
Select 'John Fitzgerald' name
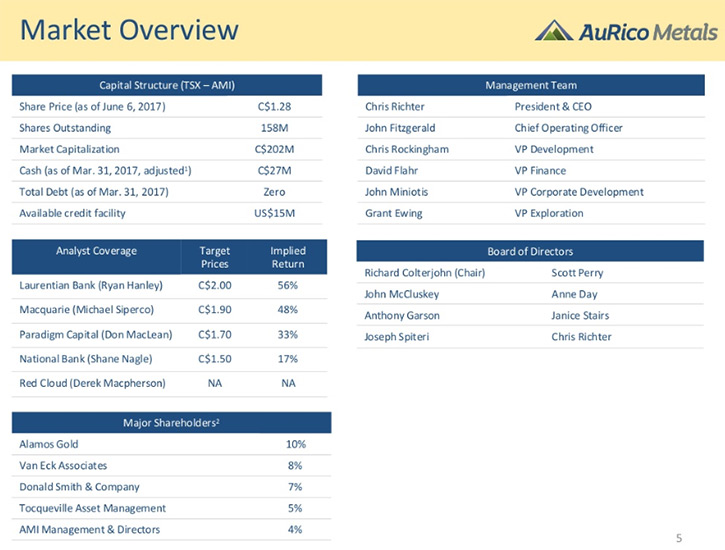tap(400, 128)
